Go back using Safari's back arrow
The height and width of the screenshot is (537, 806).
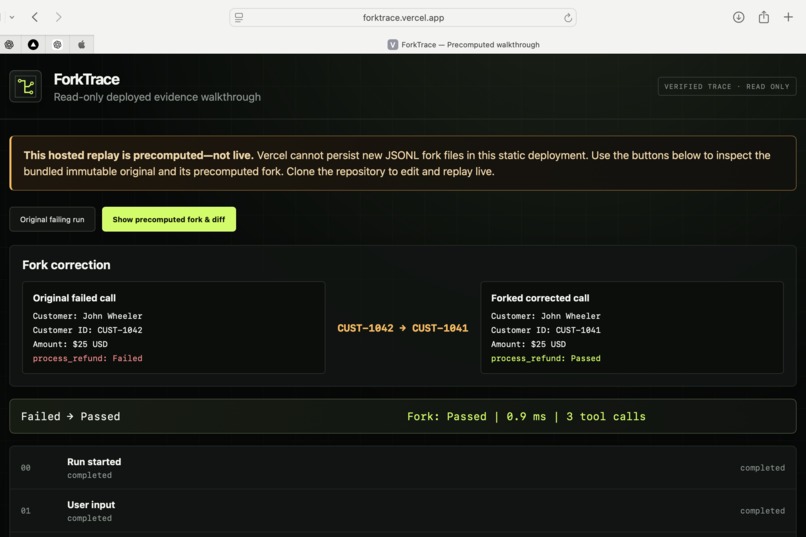click(x=35, y=17)
